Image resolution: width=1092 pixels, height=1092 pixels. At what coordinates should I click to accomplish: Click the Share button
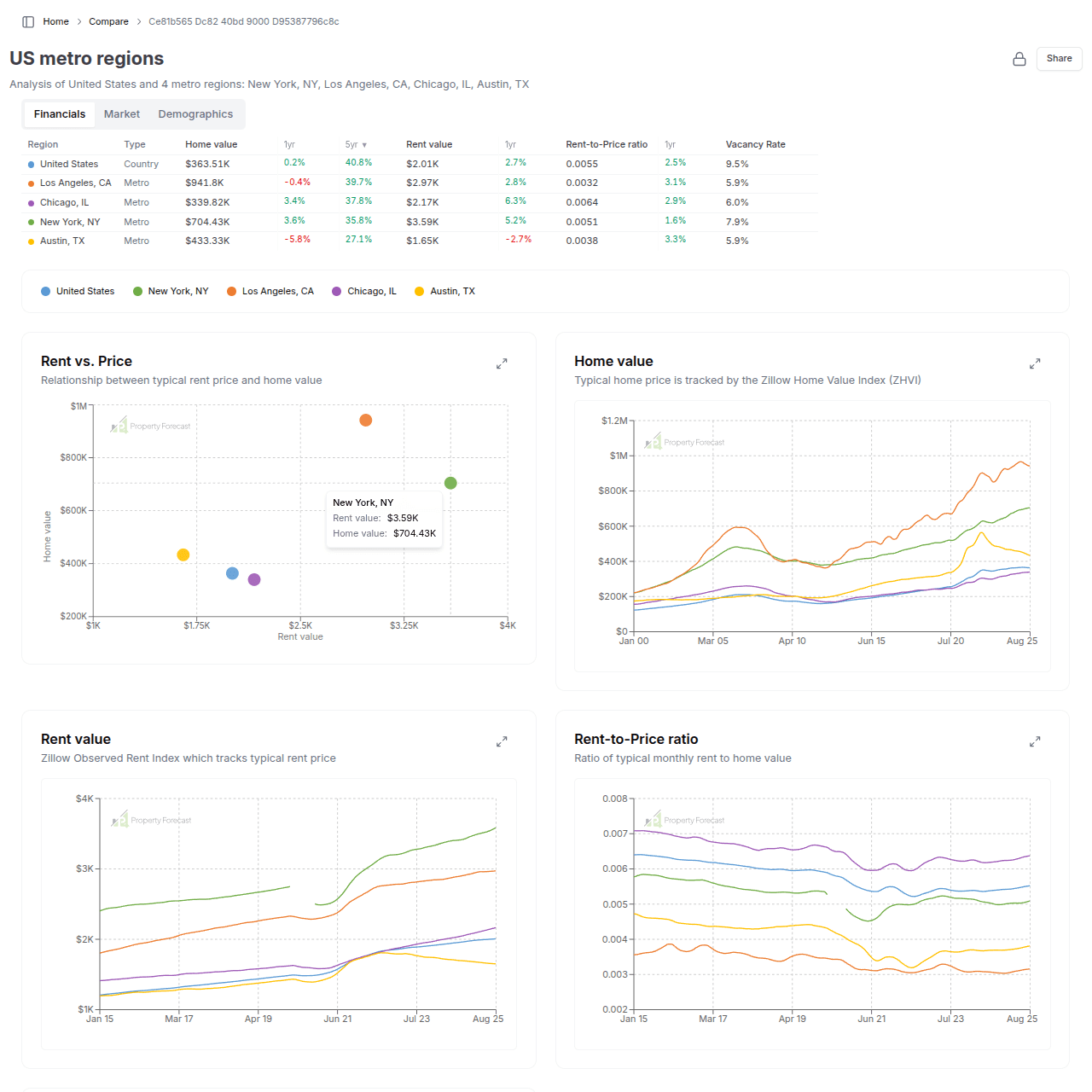(1059, 59)
